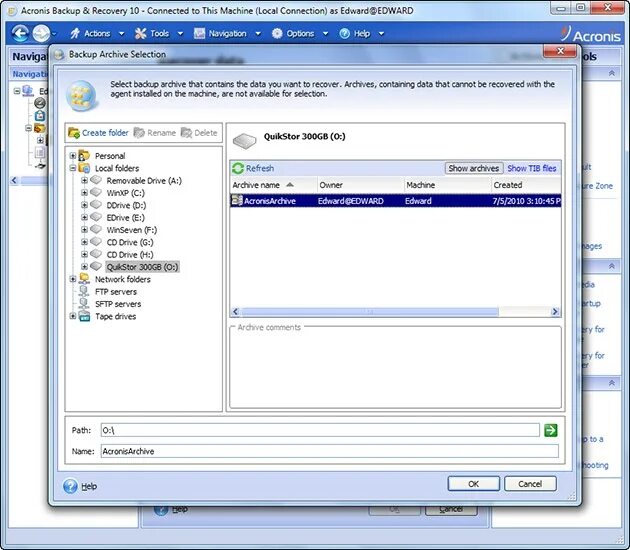Switch to Show TIB files view
This screenshot has width=630, height=550.
pyautogui.click(x=532, y=168)
